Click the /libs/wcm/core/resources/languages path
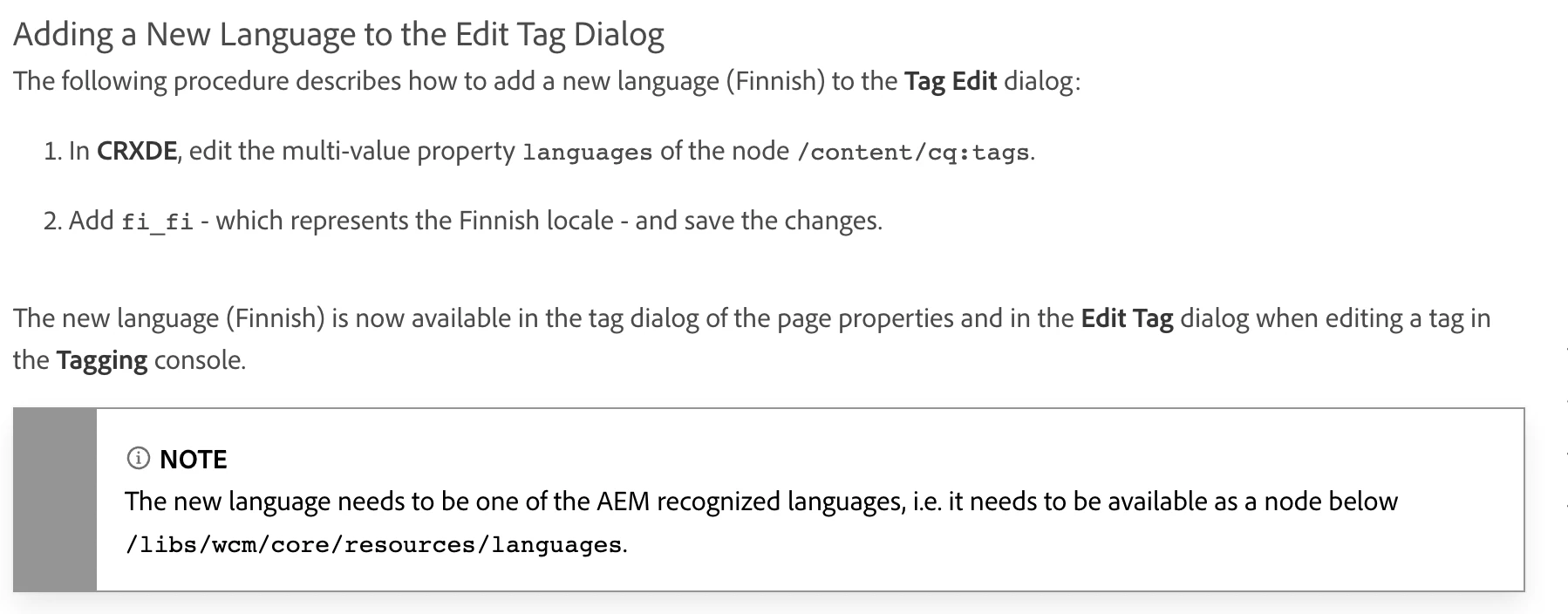The image size is (1568, 614). click(374, 545)
